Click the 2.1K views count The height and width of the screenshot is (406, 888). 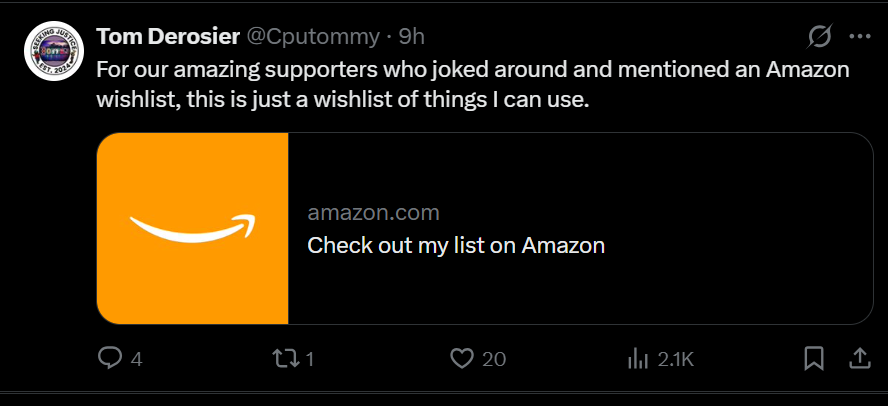coord(676,359)
